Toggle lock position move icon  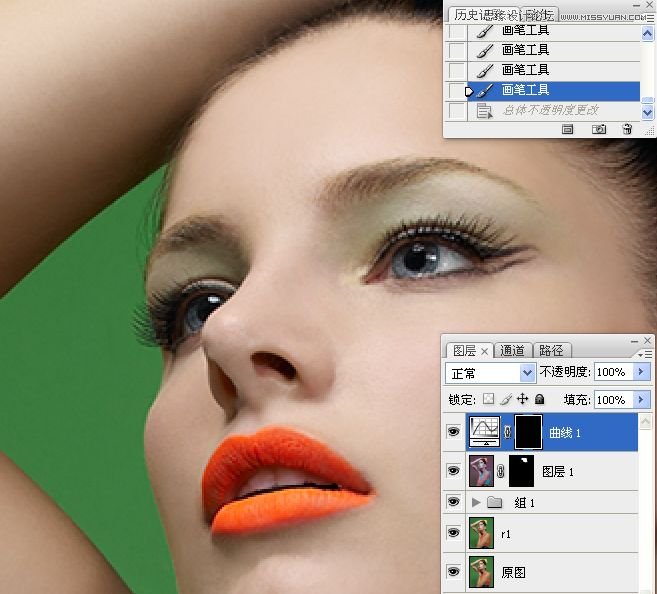click(522, 399)
